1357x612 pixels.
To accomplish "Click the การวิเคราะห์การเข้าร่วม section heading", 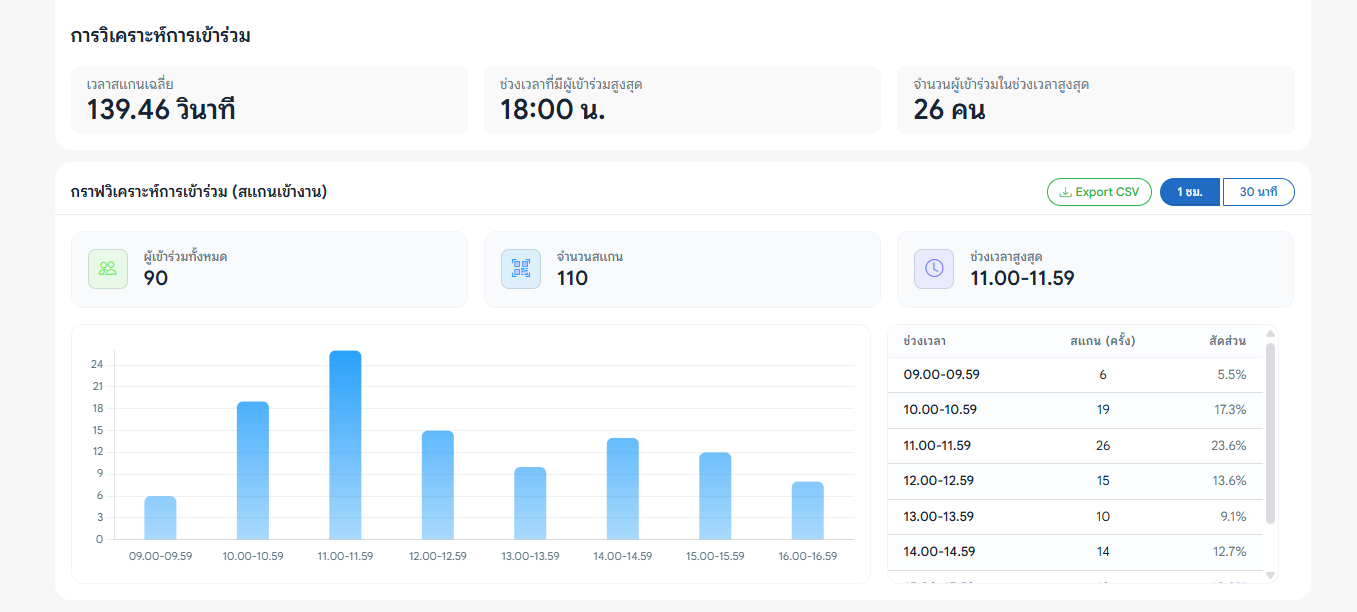I will 160,37.
